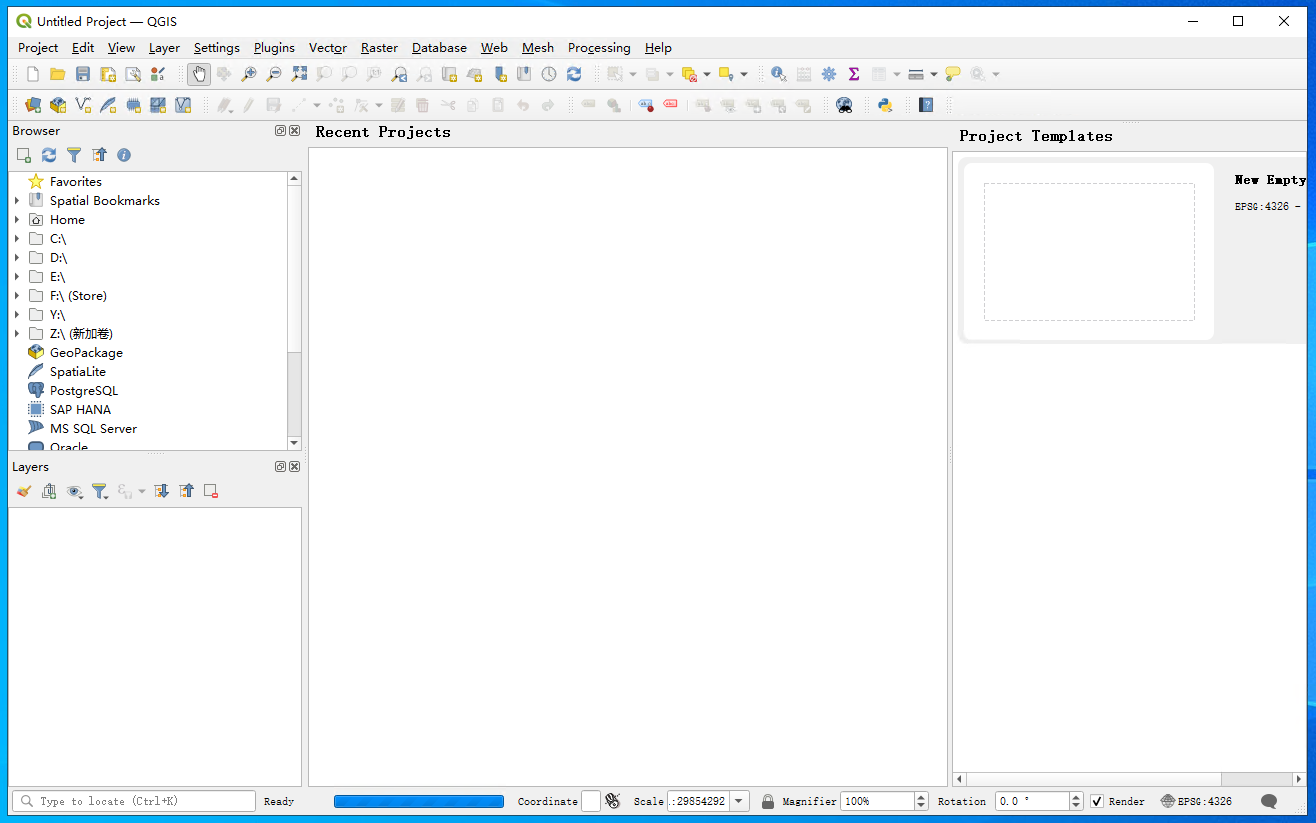Screen dimensions: 1316x823
Task: Open the Deselect Features dropdown arrow
Action: (707, 74)
